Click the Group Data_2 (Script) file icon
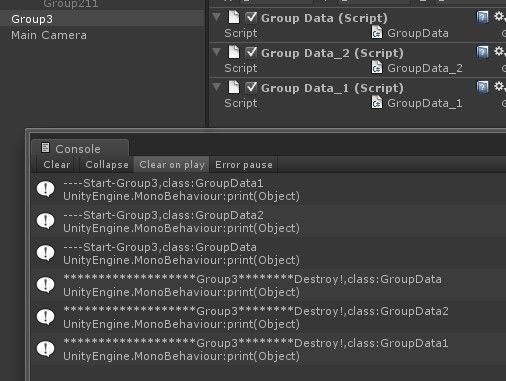The width and height of the screenshot is (506, 381). [234, 52]
